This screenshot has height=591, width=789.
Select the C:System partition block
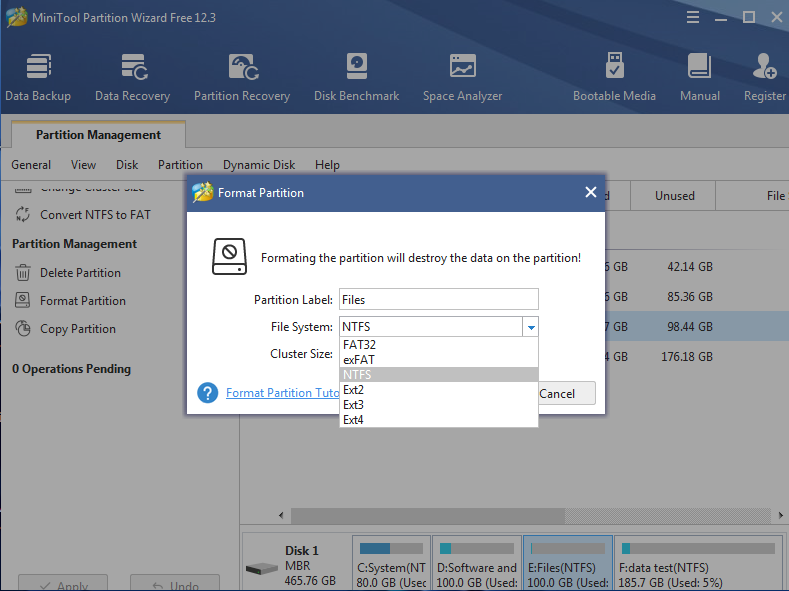coord(391,564)
